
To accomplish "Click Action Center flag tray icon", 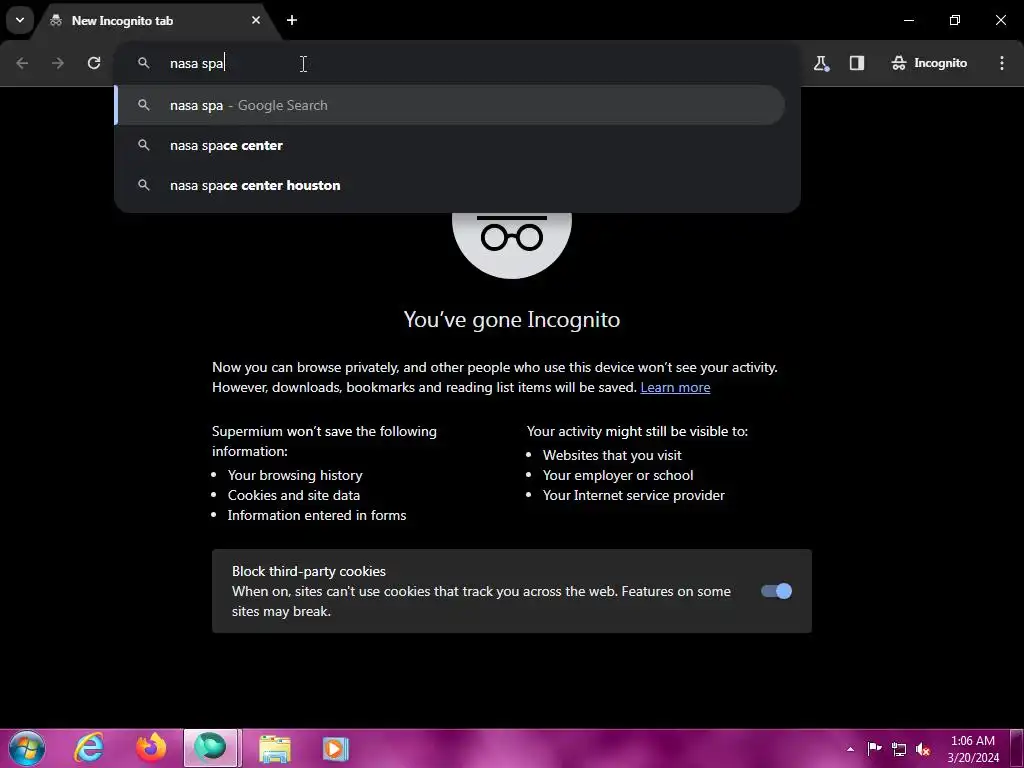I will pyautogui.click(x=874, y=748).
